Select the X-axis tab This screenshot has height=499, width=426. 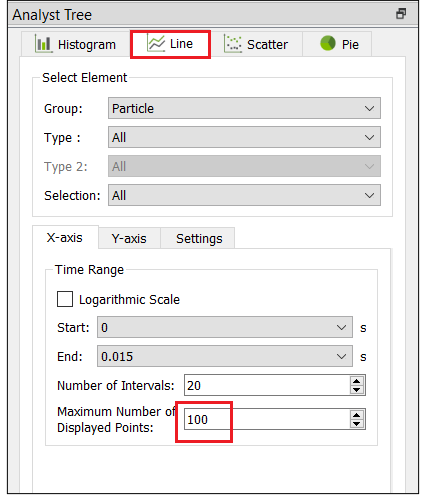[65, 238]
